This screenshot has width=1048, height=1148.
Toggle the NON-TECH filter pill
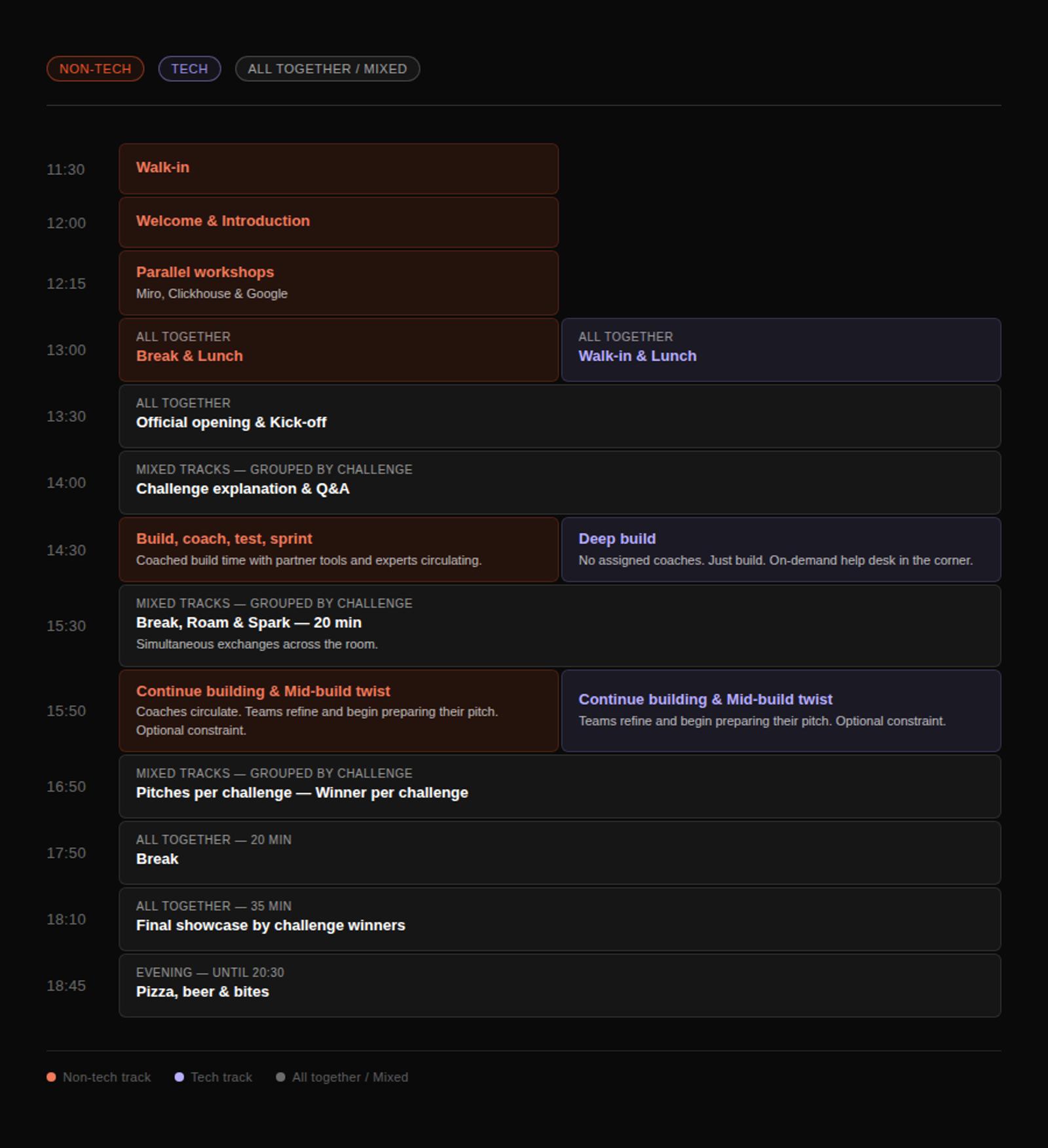(x=95, y=69)
